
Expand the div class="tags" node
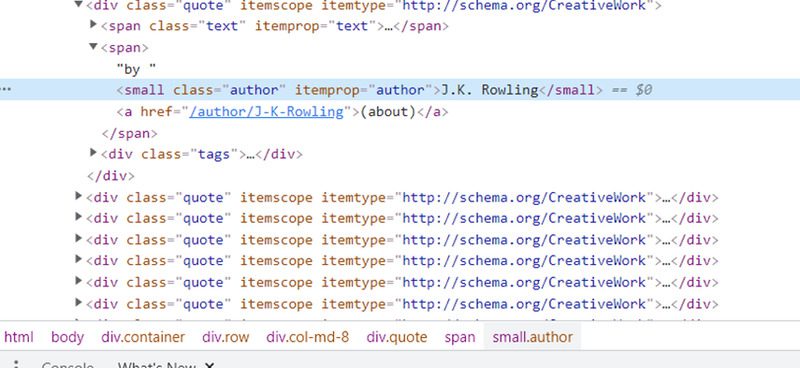pyautogui.click(x=93, y=153)
